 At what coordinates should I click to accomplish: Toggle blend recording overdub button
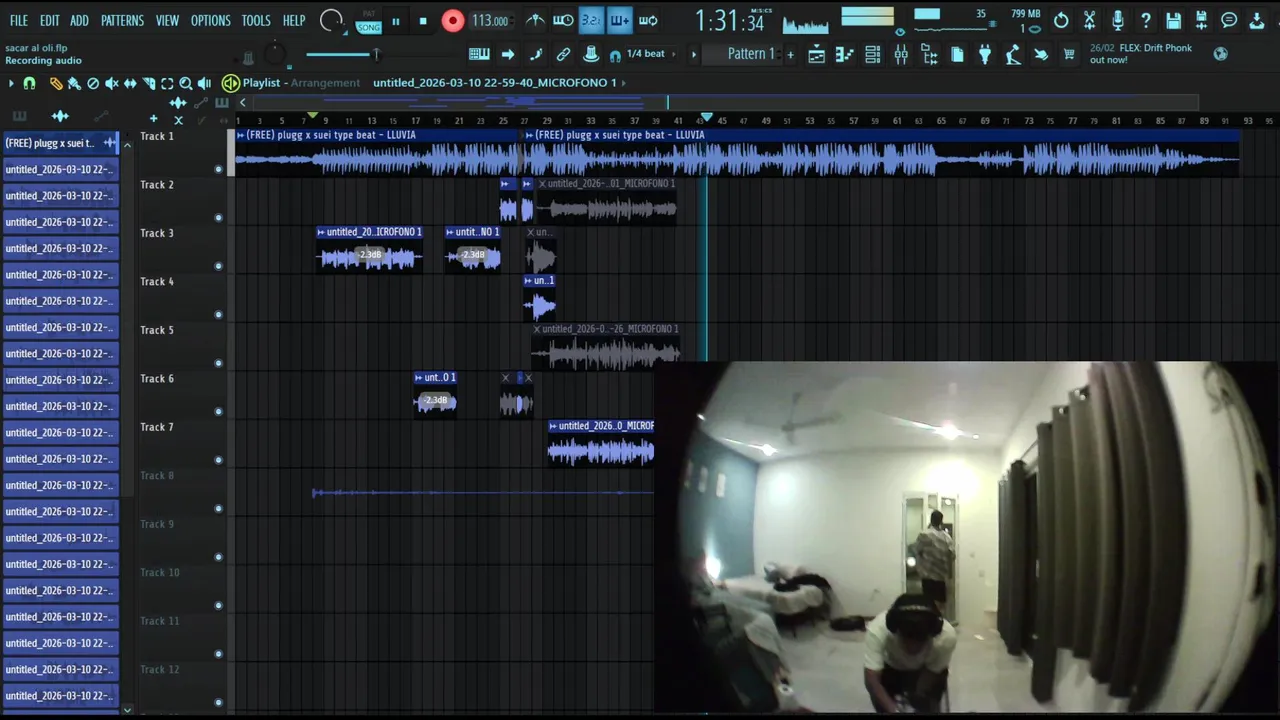pos(619,20)
